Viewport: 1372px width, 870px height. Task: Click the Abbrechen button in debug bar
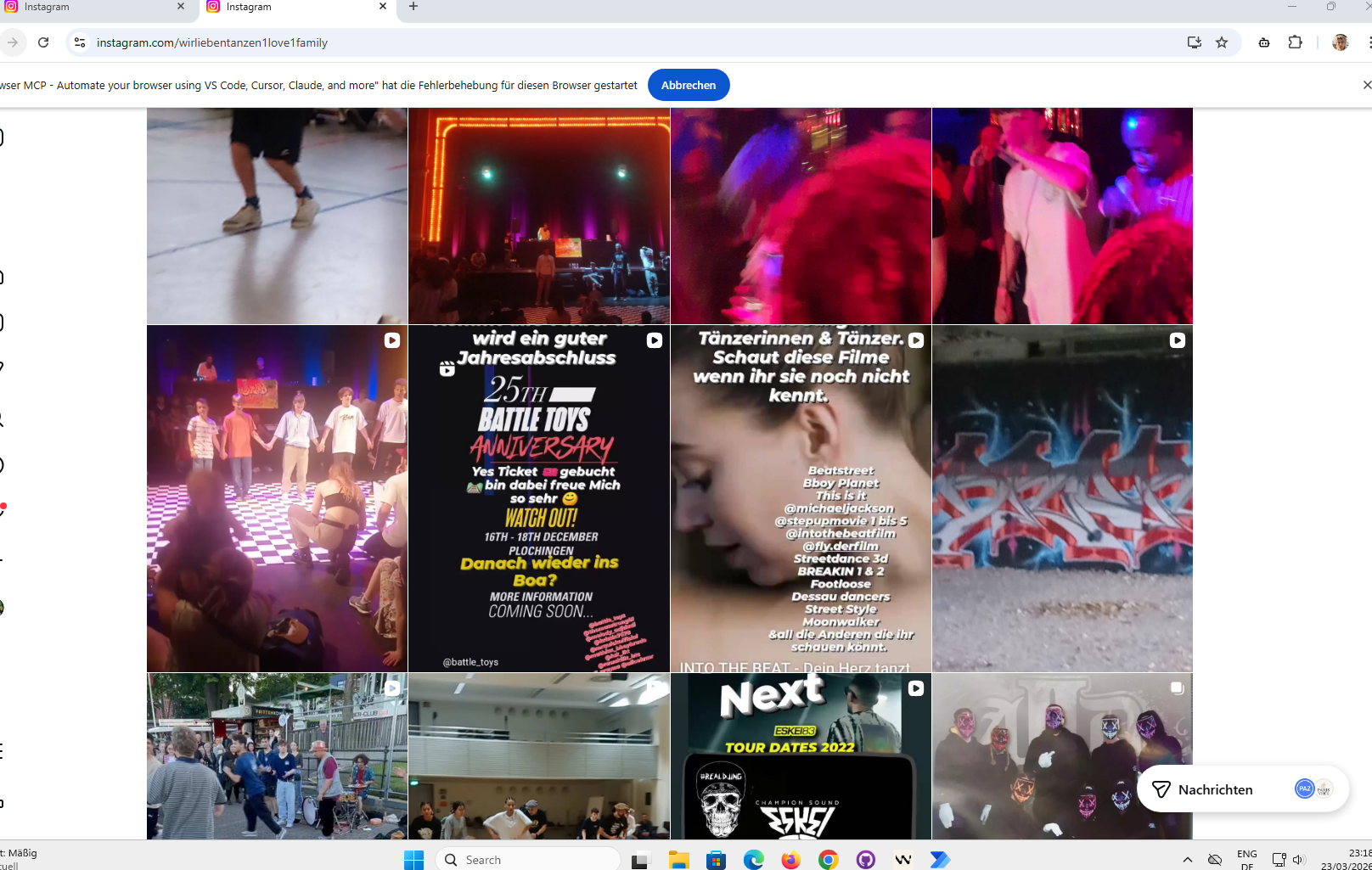(x=688, y=85)
